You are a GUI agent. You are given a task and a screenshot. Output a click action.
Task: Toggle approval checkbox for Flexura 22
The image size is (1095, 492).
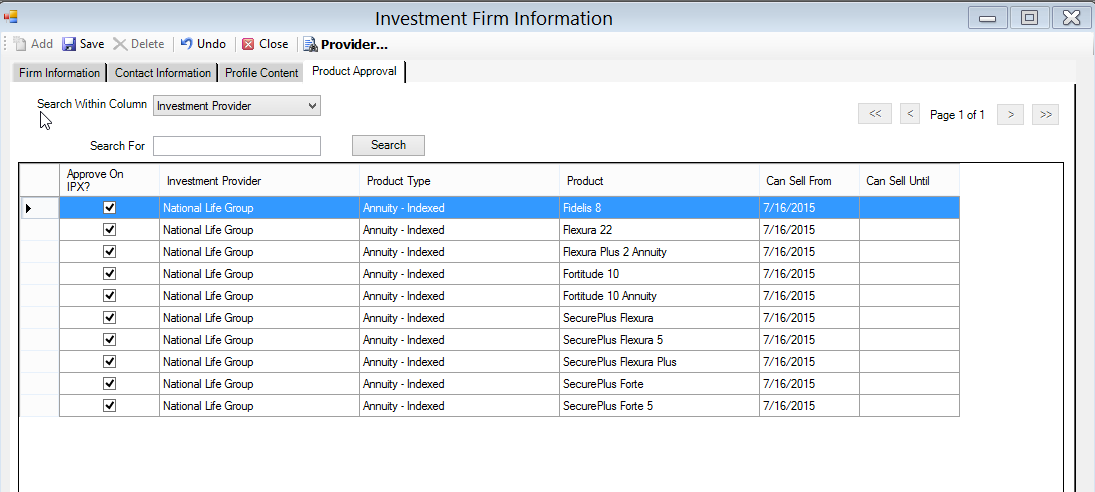click(x=109, y=230)
